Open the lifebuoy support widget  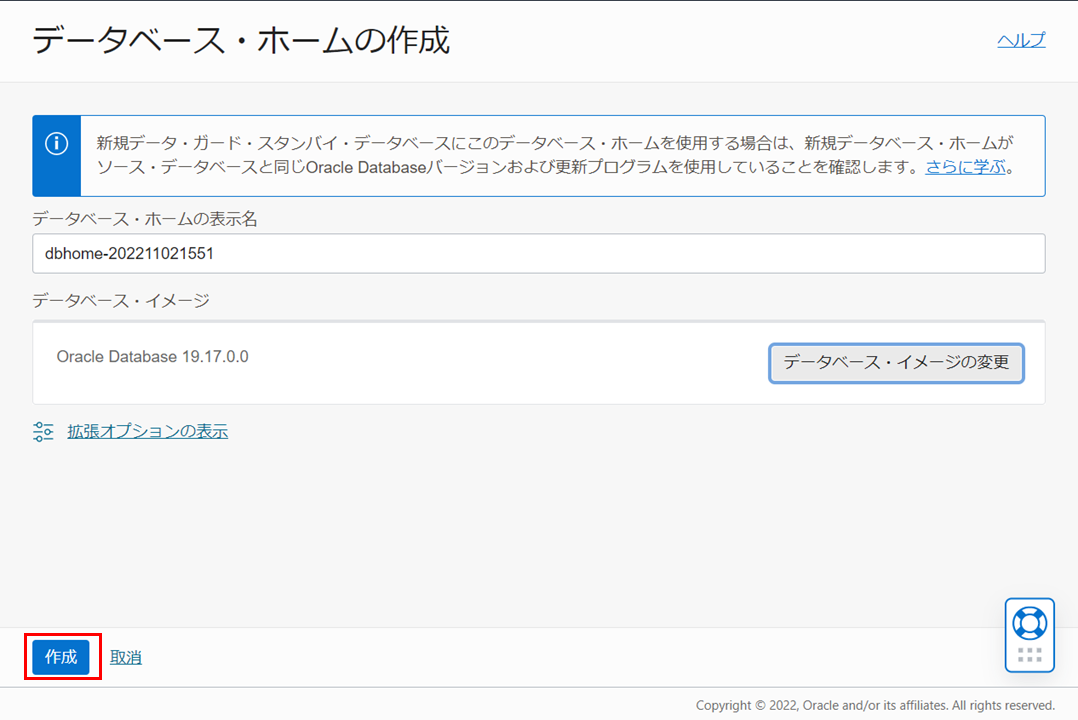tap(1029, 623)
